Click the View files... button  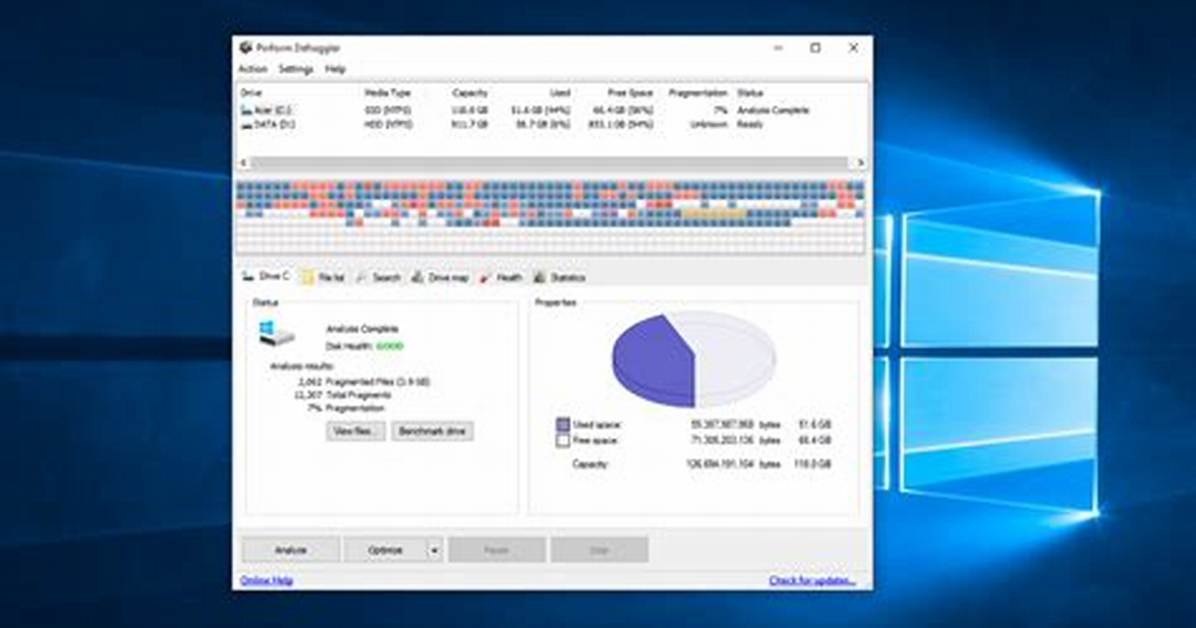tap(355, 431)
